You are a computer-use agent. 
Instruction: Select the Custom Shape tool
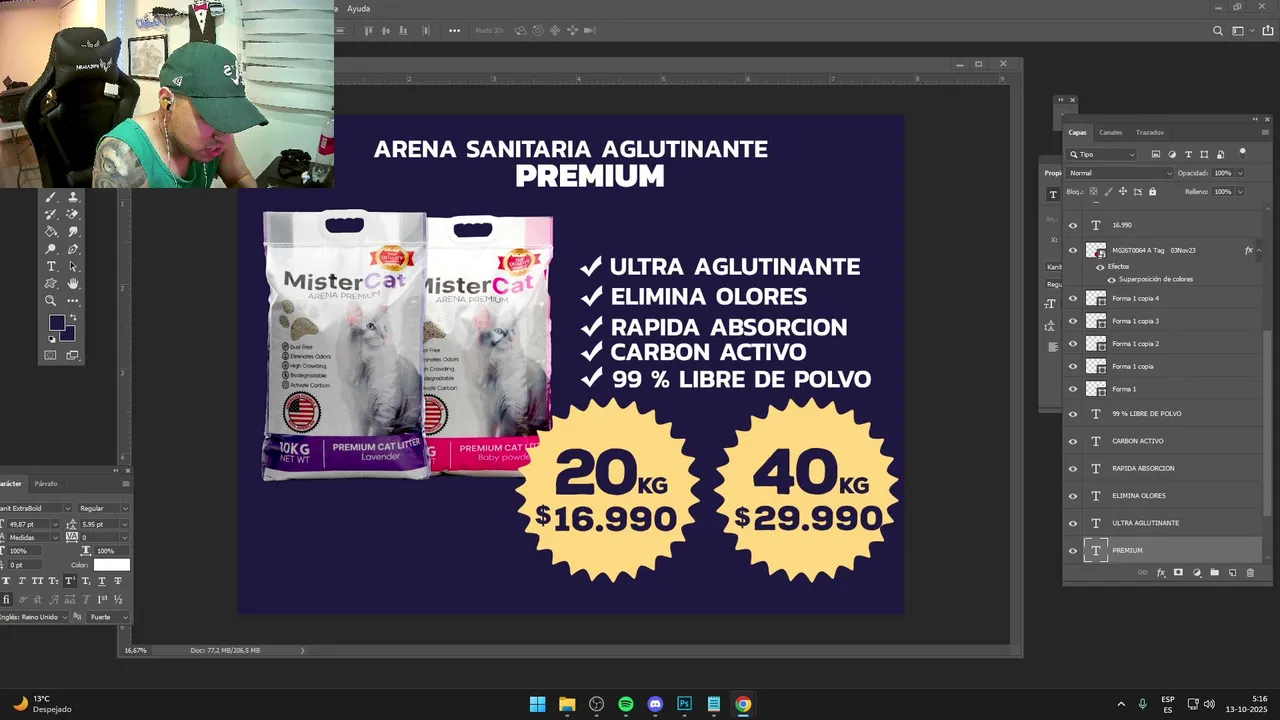pyautogui.click(x=51, y=283)
